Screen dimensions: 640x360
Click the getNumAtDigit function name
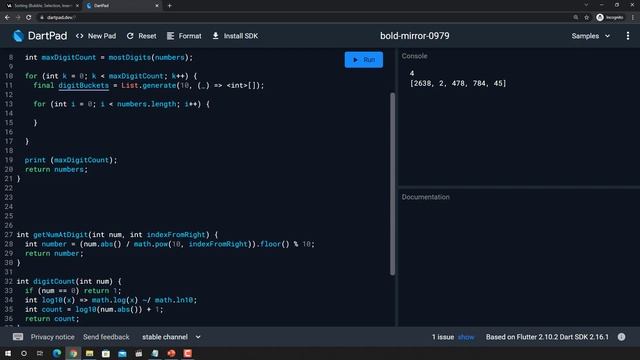click(x=60, y=234)
